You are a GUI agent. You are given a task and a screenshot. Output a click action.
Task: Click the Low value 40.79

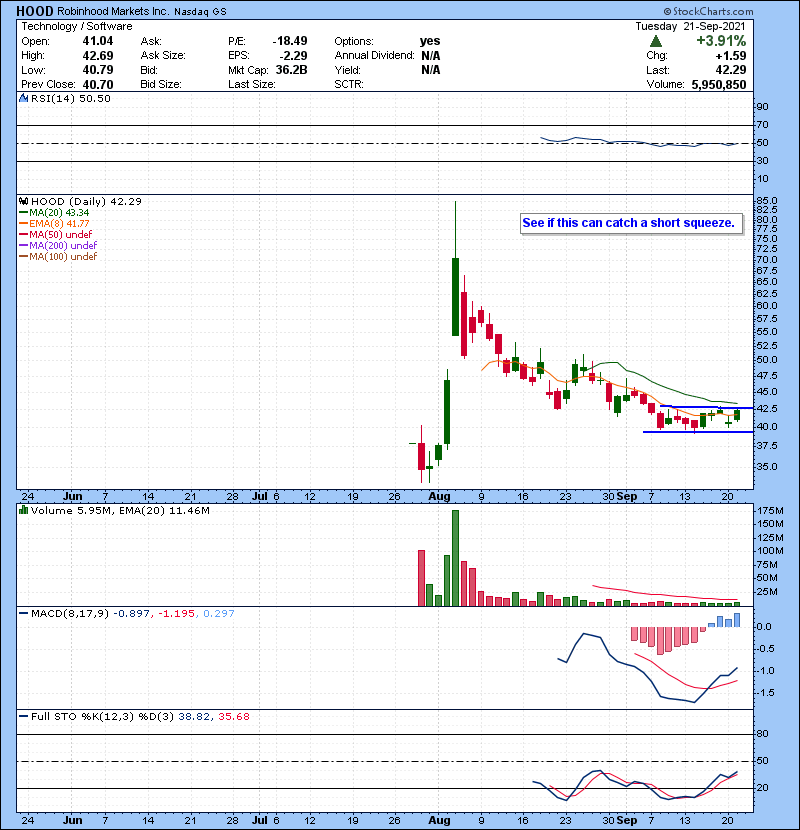point(98,70)
